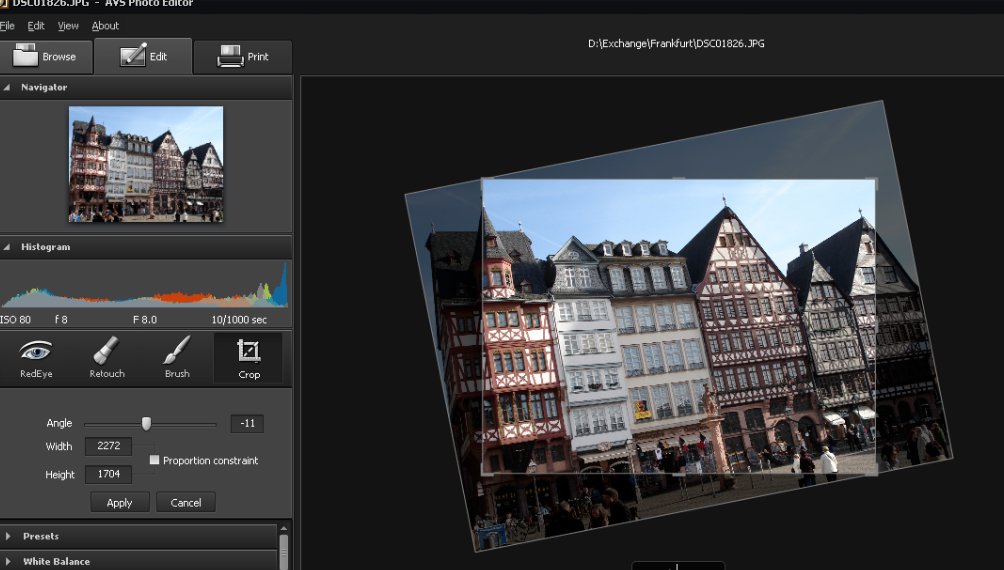Screen dimensions: 1004x570
Task: Click the Angle slider handle
Action: (146, 423)
